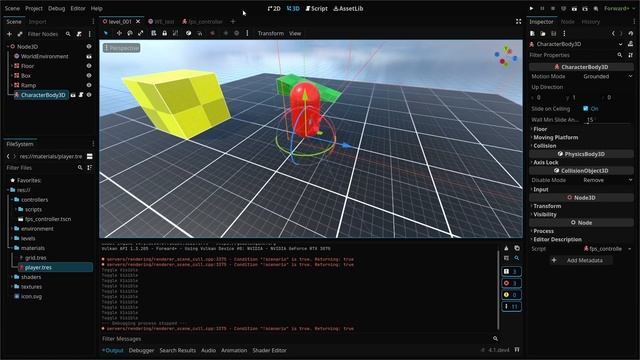This screenshot has width=640, height=360.
Task: Expand the Moving Platform section
Action: click(x=555, y=138)
